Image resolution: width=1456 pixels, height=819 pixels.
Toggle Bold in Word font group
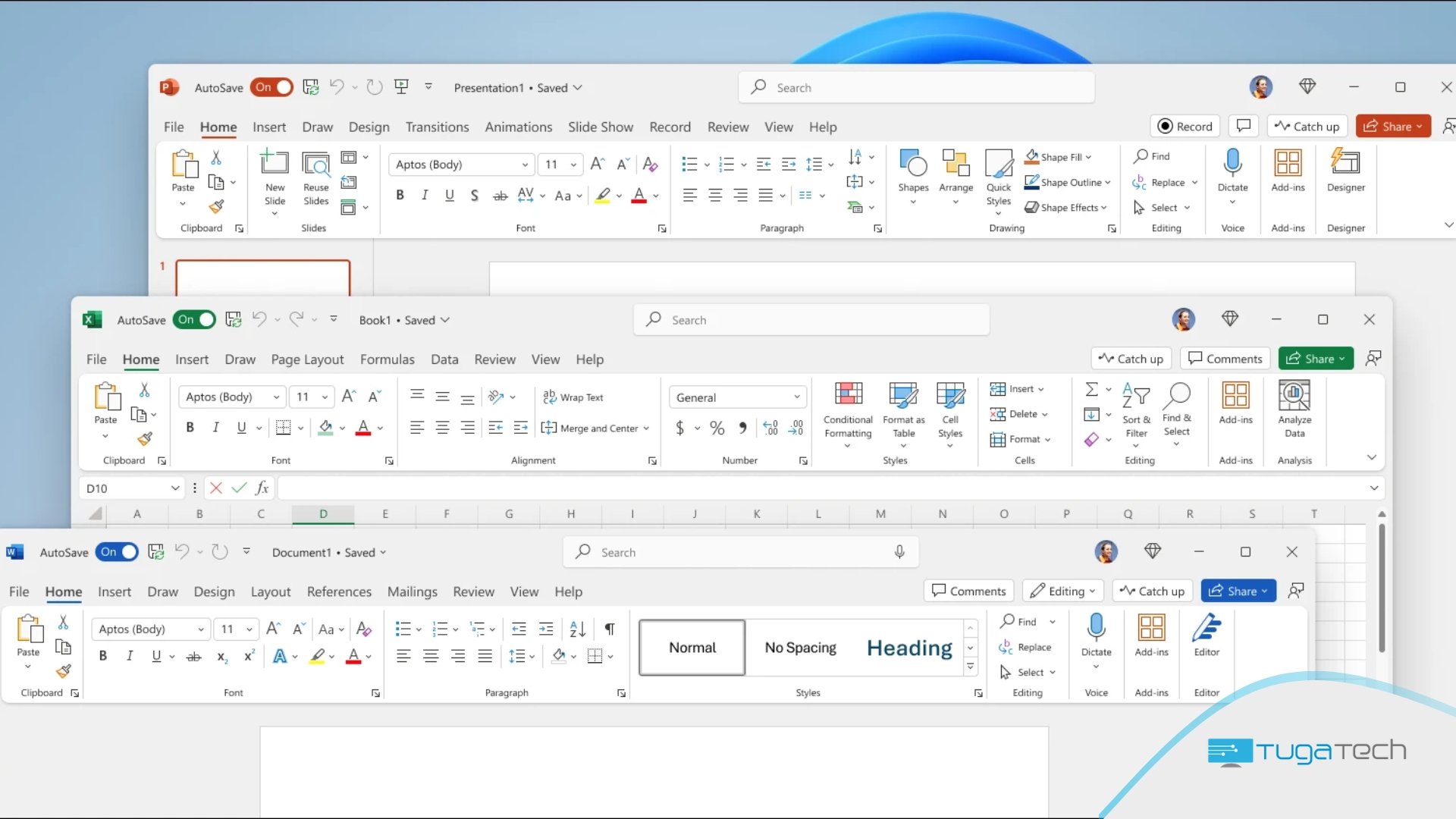click(x=103, y=656)
